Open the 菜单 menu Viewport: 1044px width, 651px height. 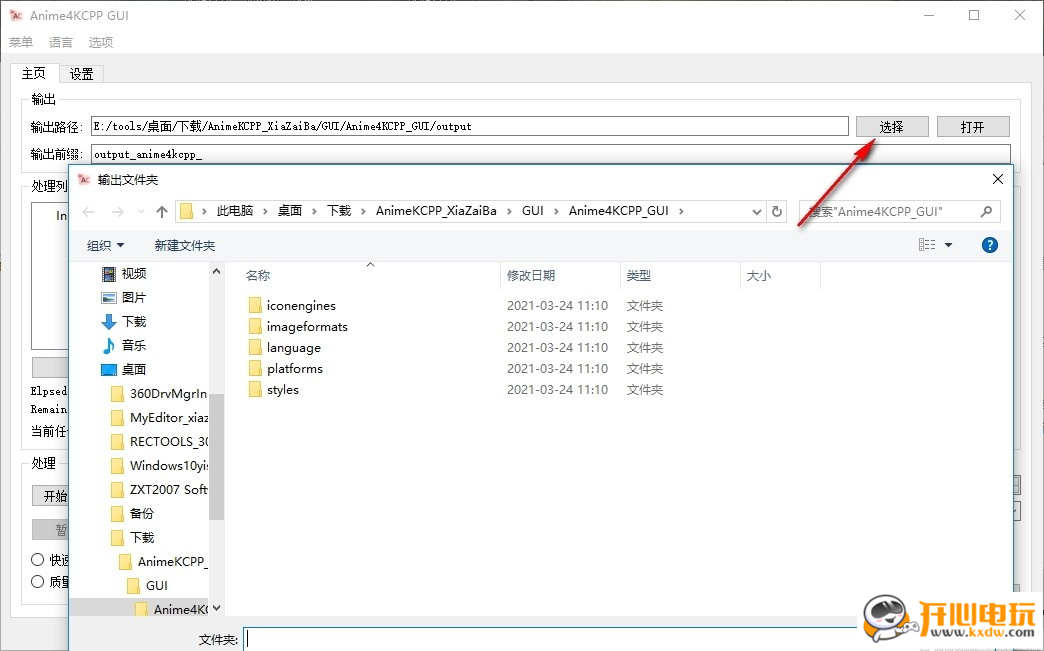tap(21, 42)
